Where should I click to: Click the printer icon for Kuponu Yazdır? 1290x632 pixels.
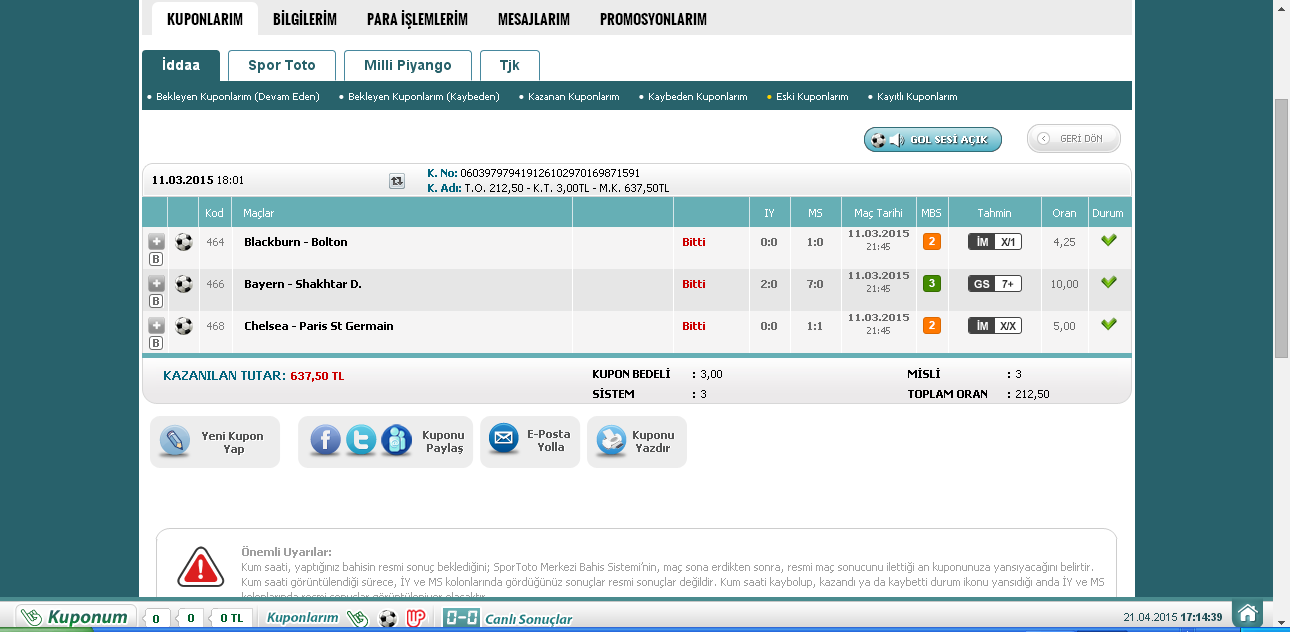coord(610,440)
